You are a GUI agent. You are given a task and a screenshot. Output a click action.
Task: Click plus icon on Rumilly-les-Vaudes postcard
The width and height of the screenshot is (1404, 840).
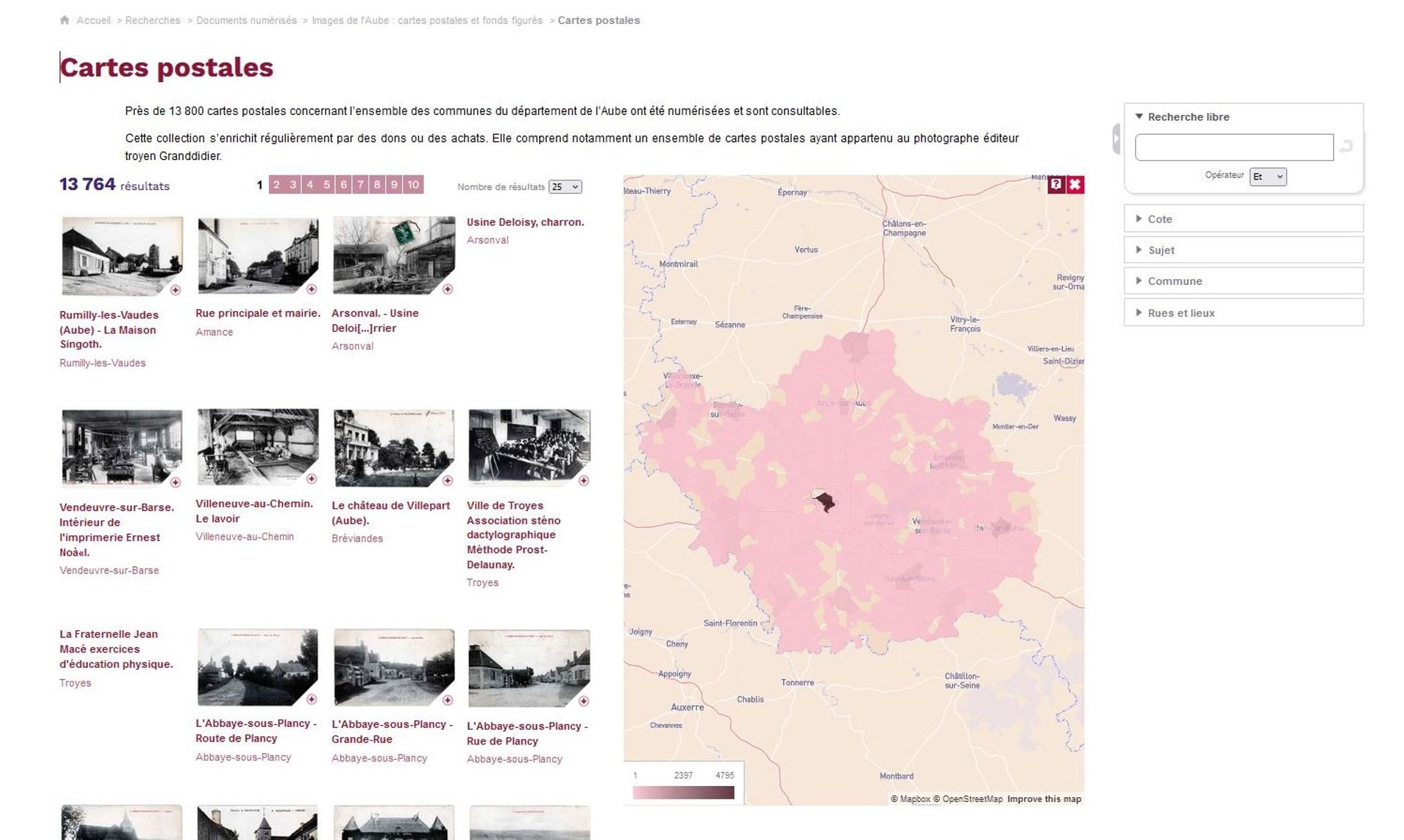click(x=175, y=290)
